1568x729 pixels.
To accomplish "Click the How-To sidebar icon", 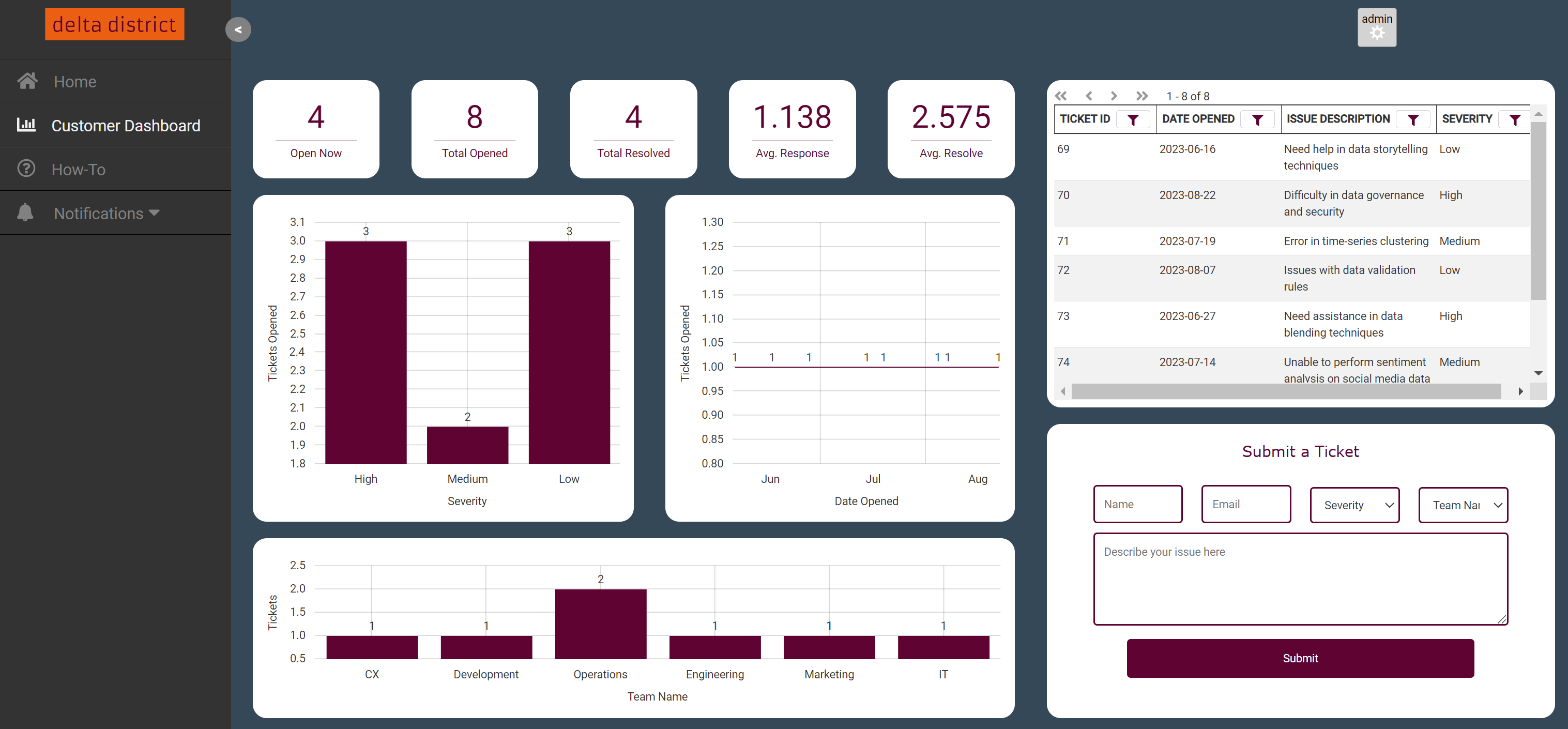I will tap(27, 168).
